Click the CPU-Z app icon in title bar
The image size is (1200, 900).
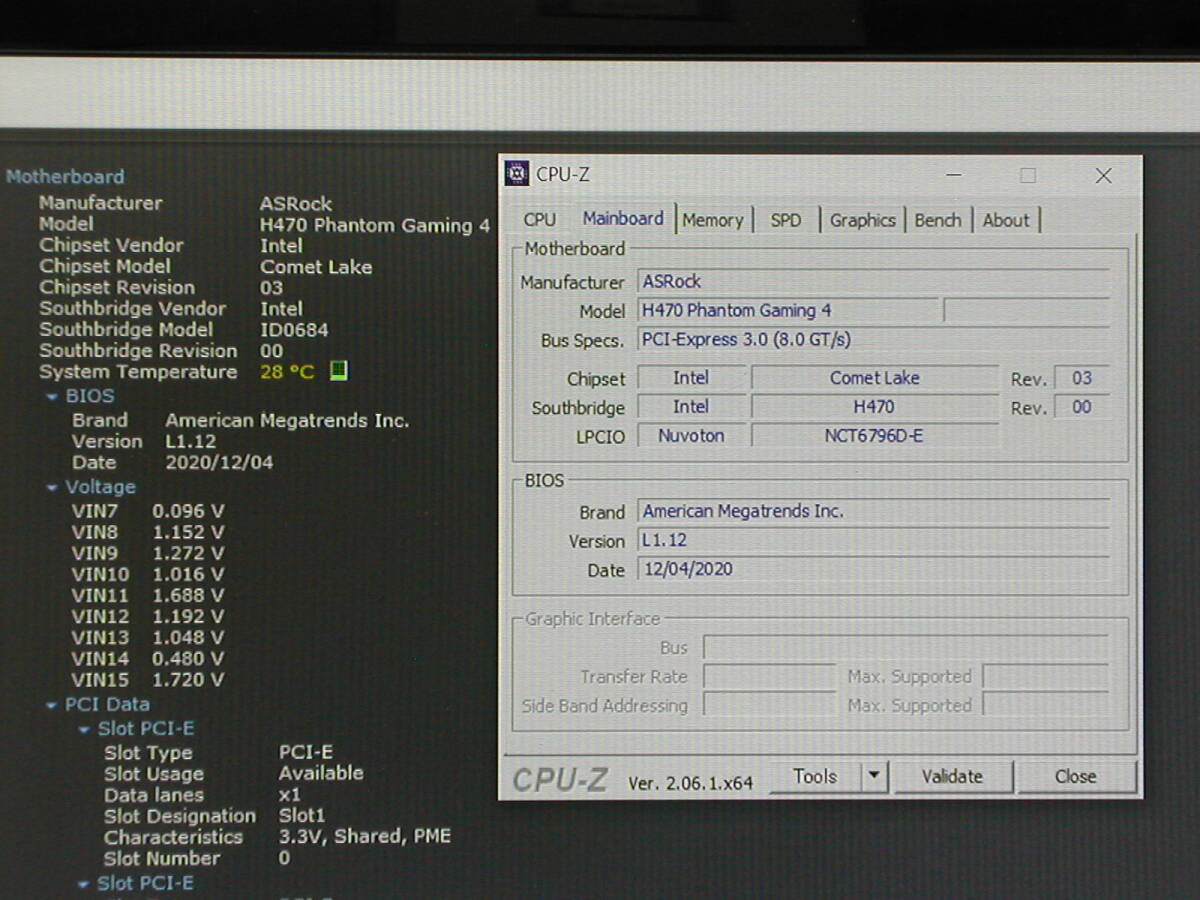click(x=517, y=174)
